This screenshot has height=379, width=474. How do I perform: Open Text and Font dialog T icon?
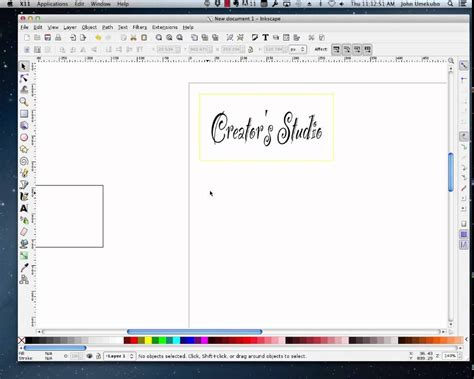point(265,38)
